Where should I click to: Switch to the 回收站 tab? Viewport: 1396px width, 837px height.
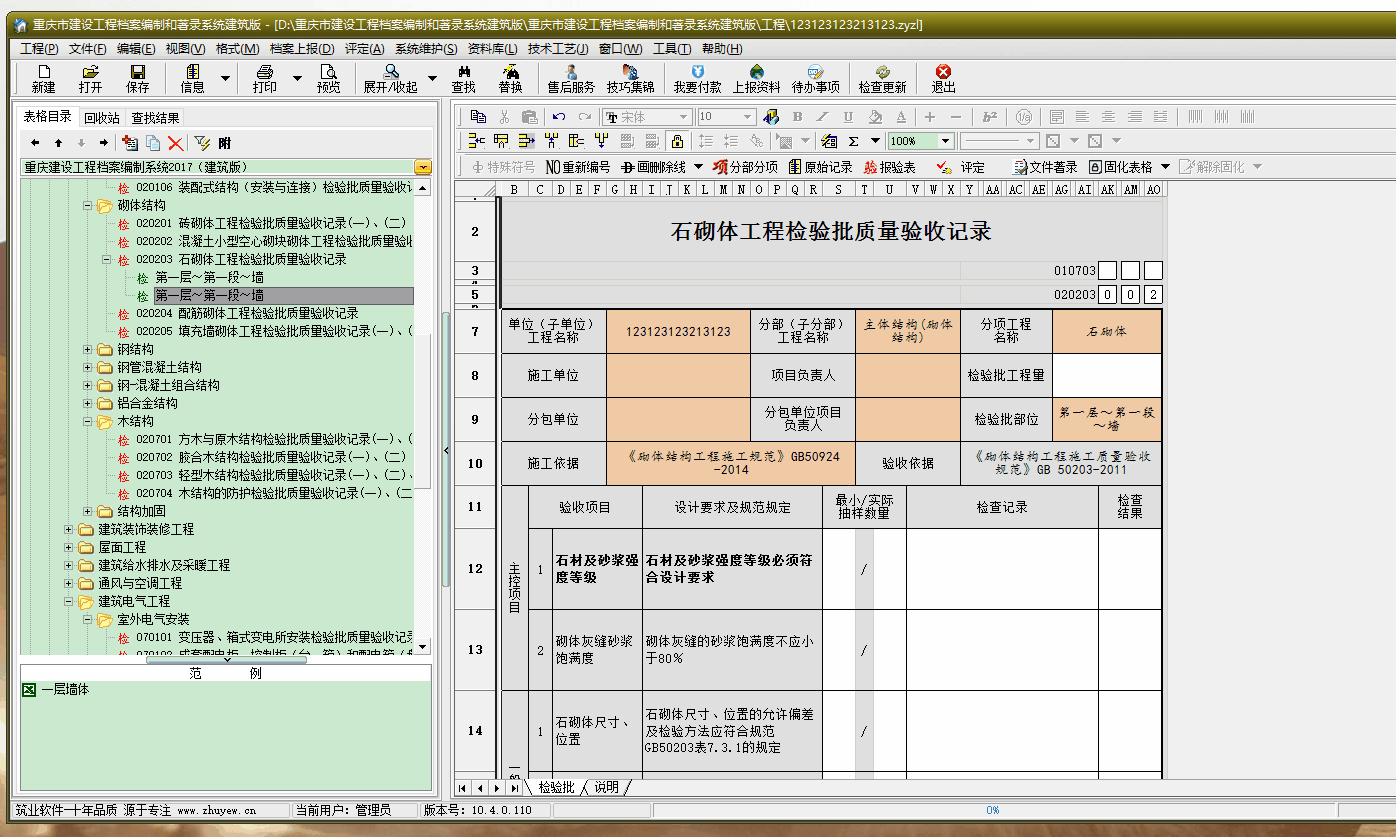coord(102,118)
